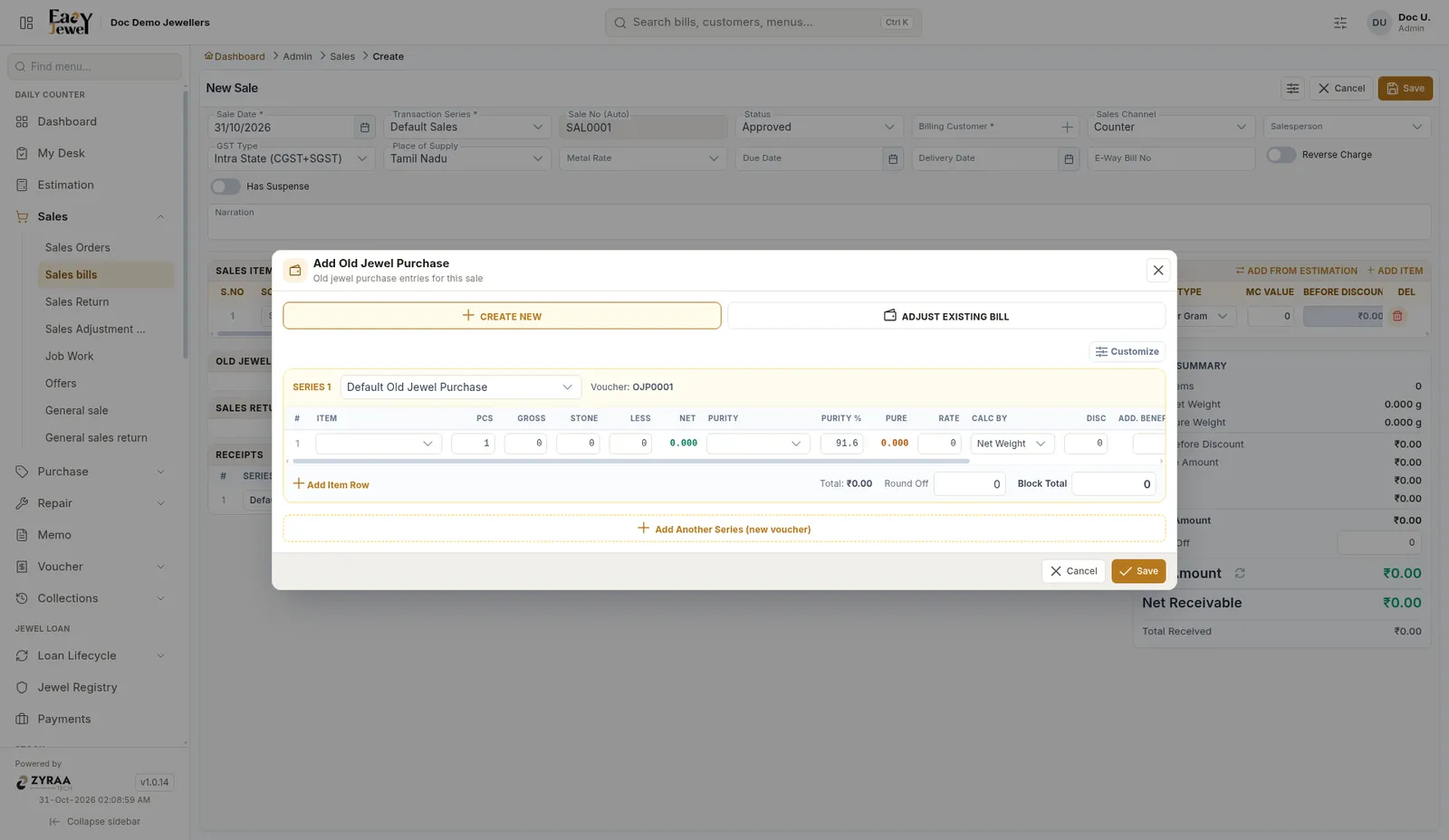Open Jewel Registry in the sidebar
1449x840 pixels.
coord(95,688)
